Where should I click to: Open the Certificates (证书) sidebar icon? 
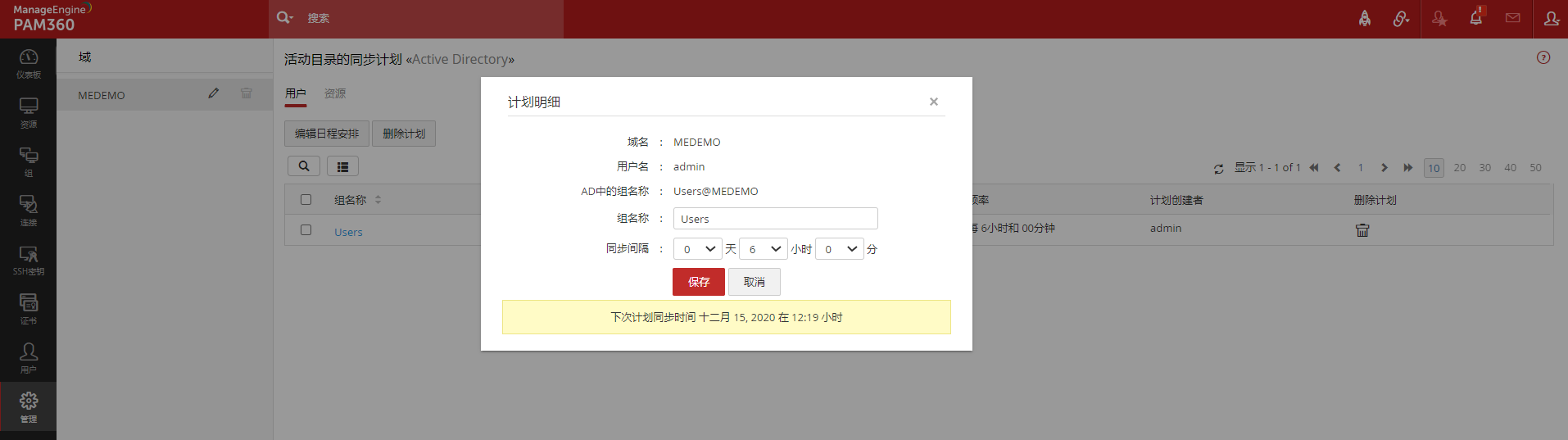[x=29, y=309]
